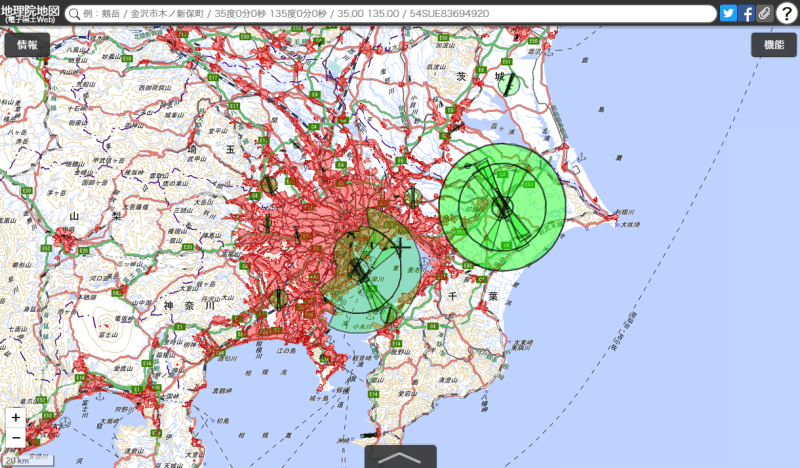This screenshot has height=468, width=800.
Task: Focus the place-name search field
Action: tap(390, 14)
